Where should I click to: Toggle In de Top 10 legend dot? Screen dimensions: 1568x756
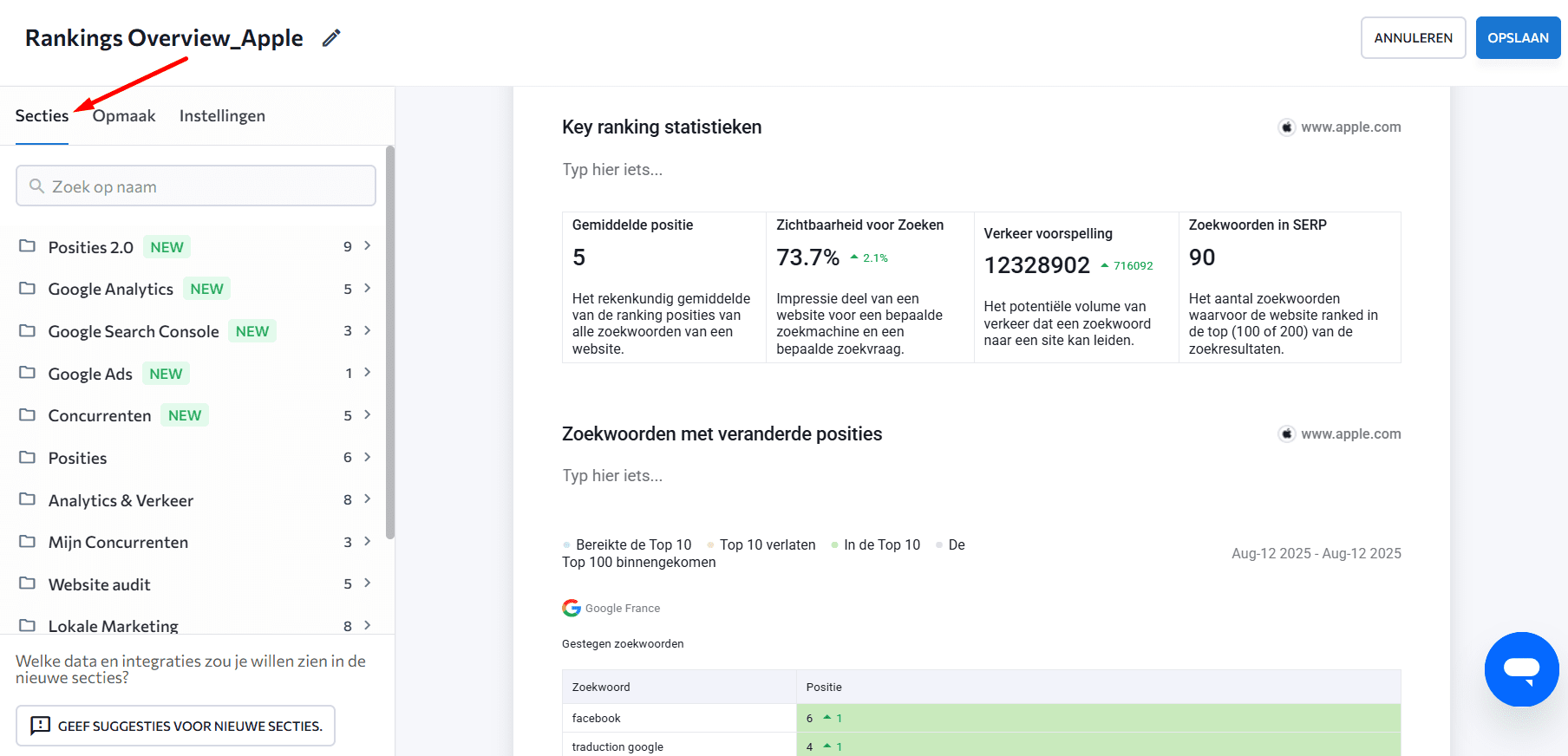pos(835,545)
